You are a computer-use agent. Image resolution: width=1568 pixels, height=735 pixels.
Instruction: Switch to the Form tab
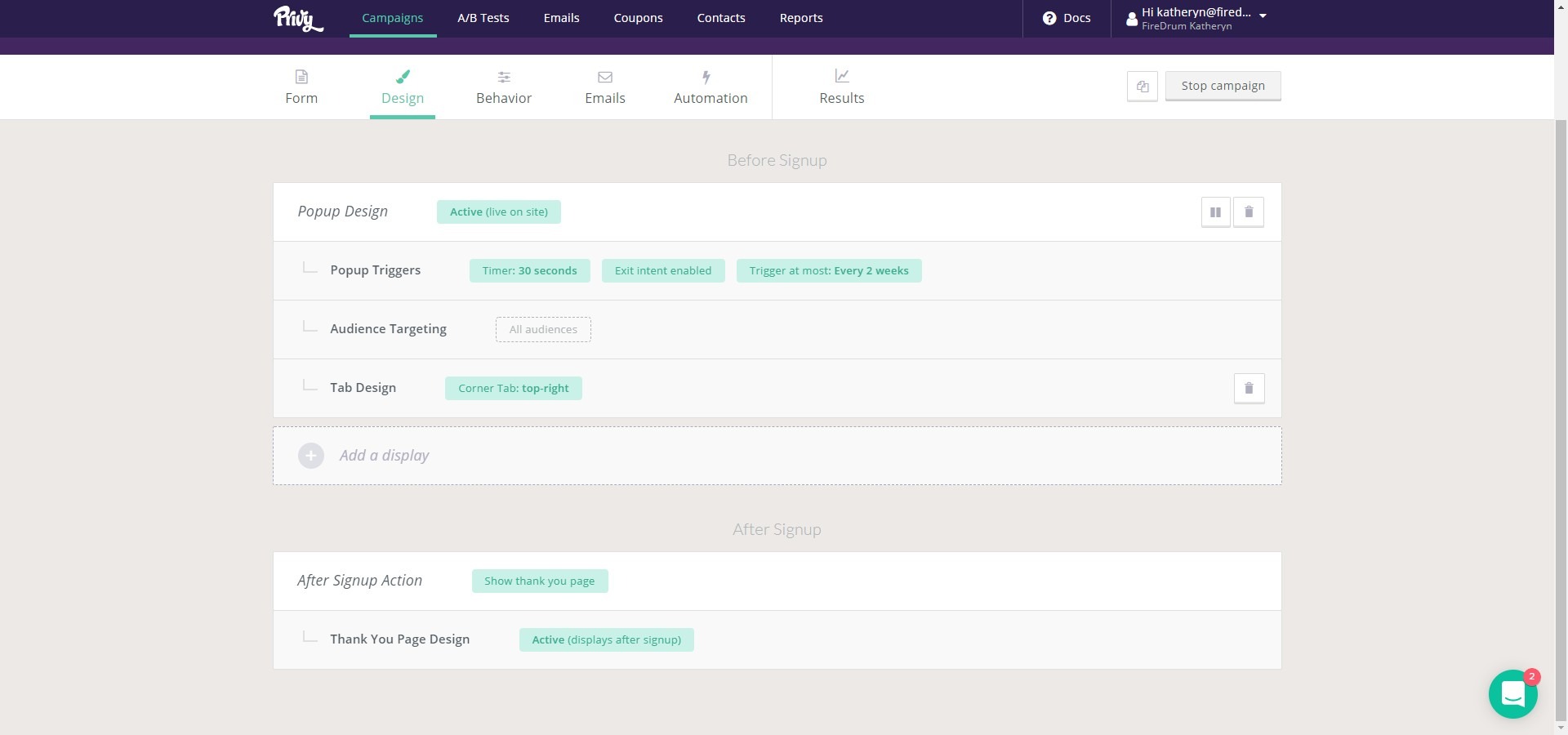click(x=301, y=98)
